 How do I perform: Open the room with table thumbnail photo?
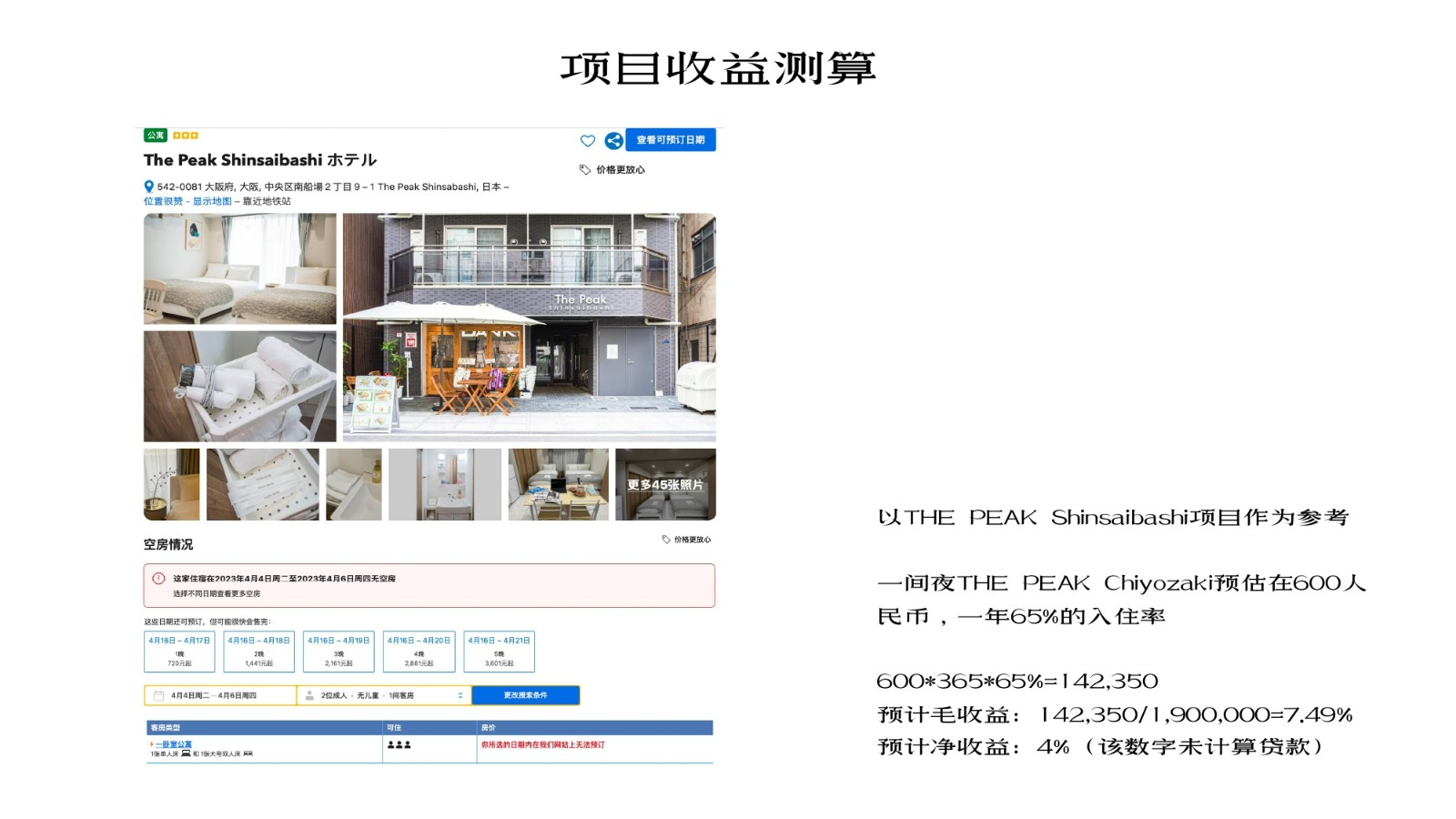[559, 484]
